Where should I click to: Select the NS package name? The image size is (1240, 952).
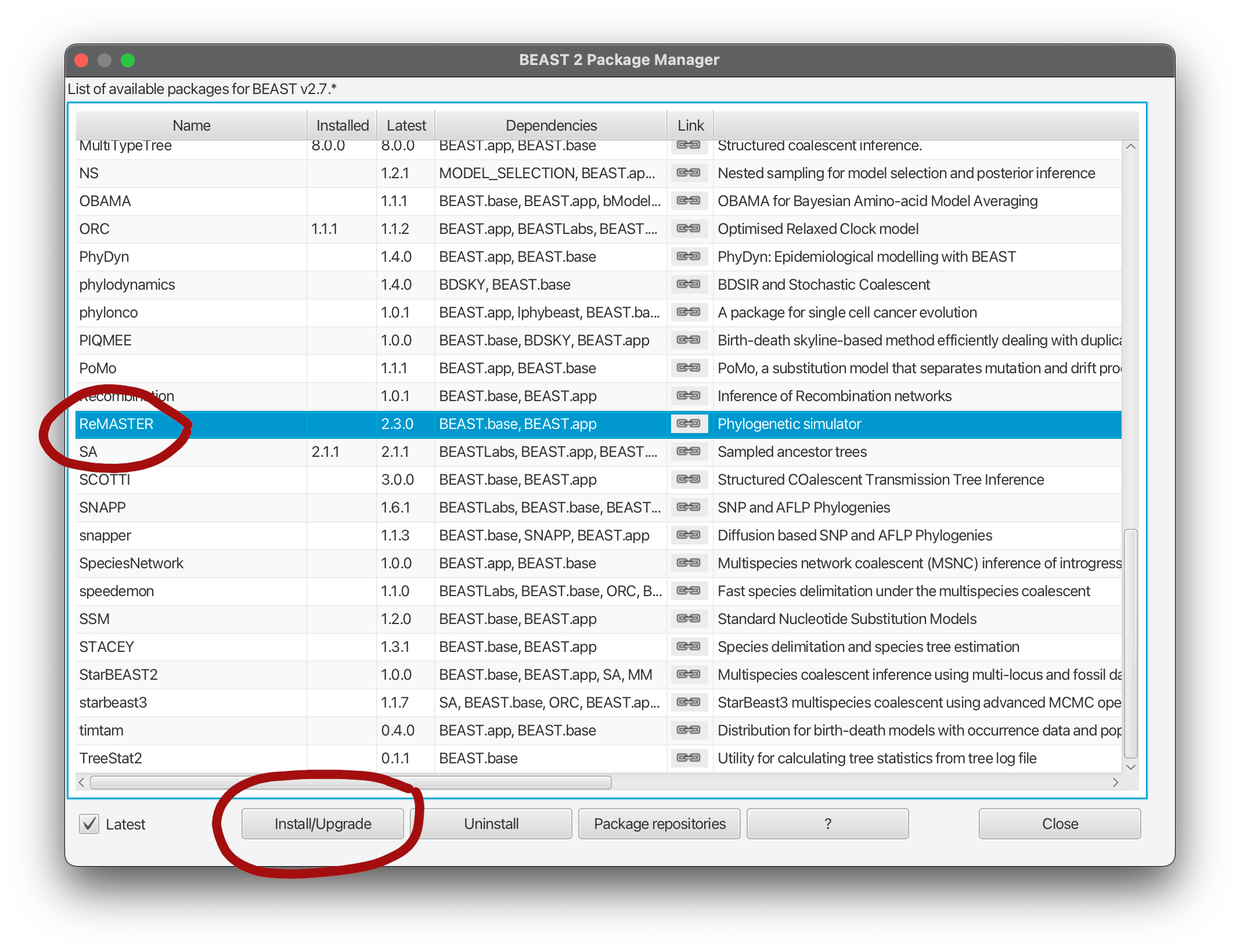point(89,173)
